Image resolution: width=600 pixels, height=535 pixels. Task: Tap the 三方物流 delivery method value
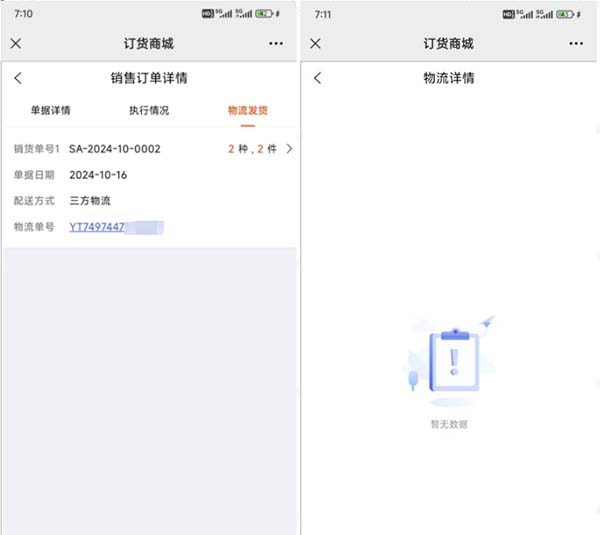pyautogui.click(x=90, y=201)
